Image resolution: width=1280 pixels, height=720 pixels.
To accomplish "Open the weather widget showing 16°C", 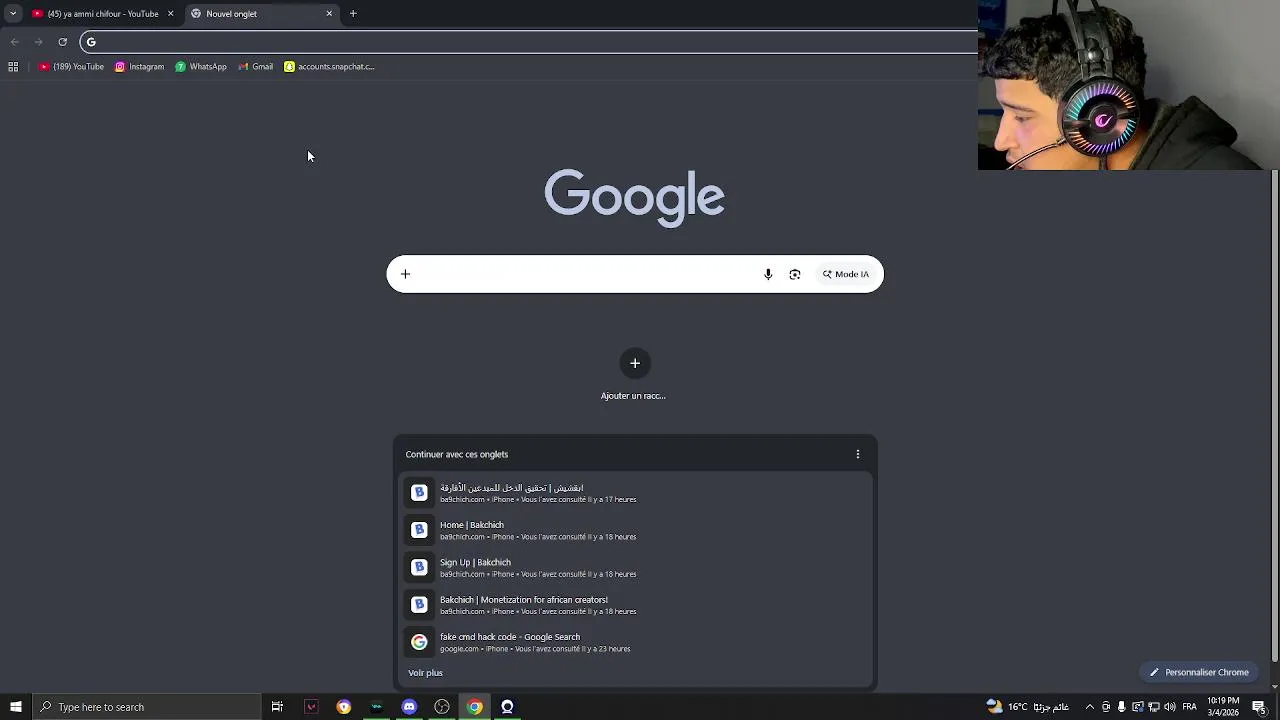I will (x=1027, y=707).
